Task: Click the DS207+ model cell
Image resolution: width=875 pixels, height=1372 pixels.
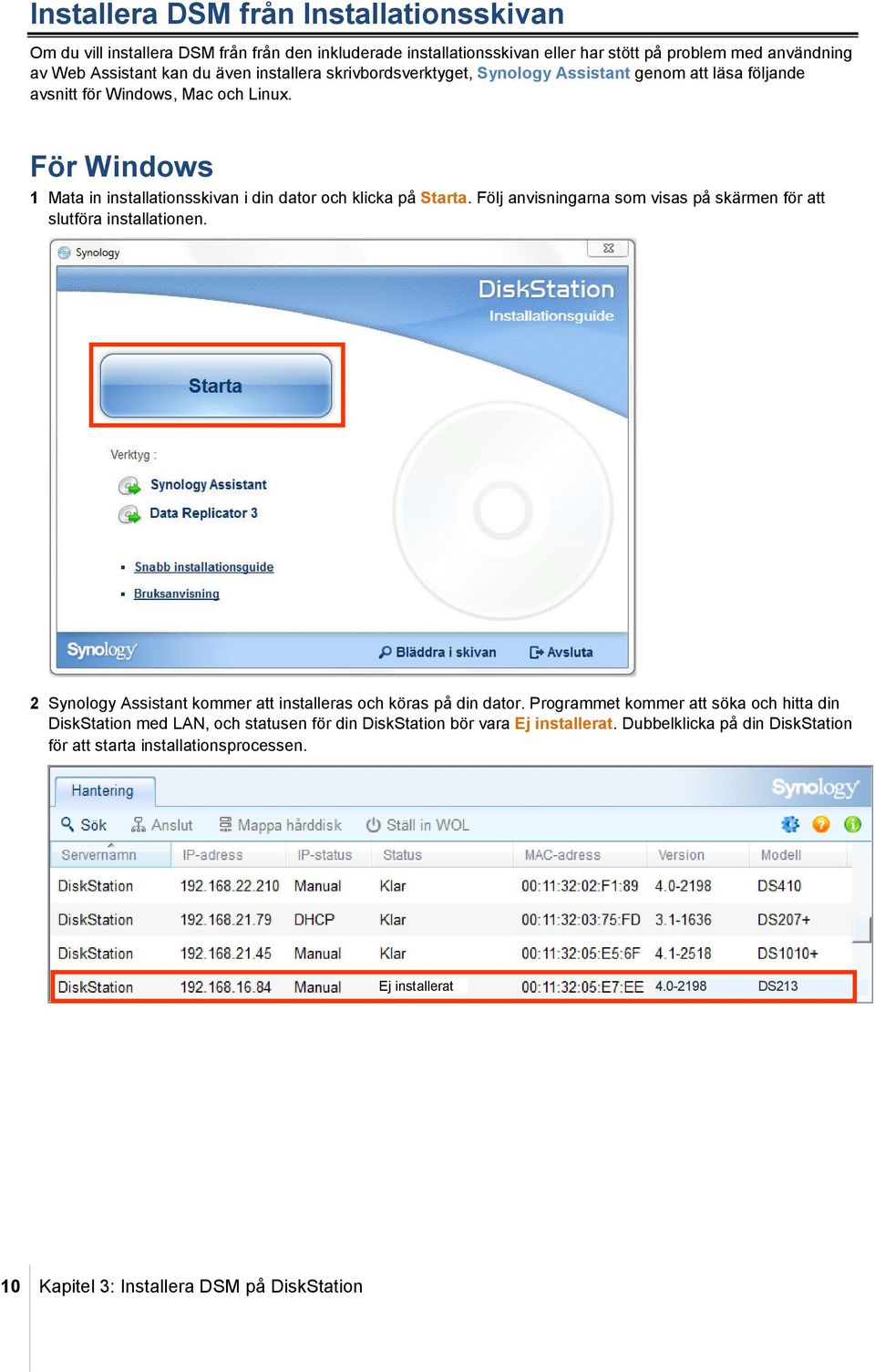Action: pyautogui.click(x=784, y=920)
